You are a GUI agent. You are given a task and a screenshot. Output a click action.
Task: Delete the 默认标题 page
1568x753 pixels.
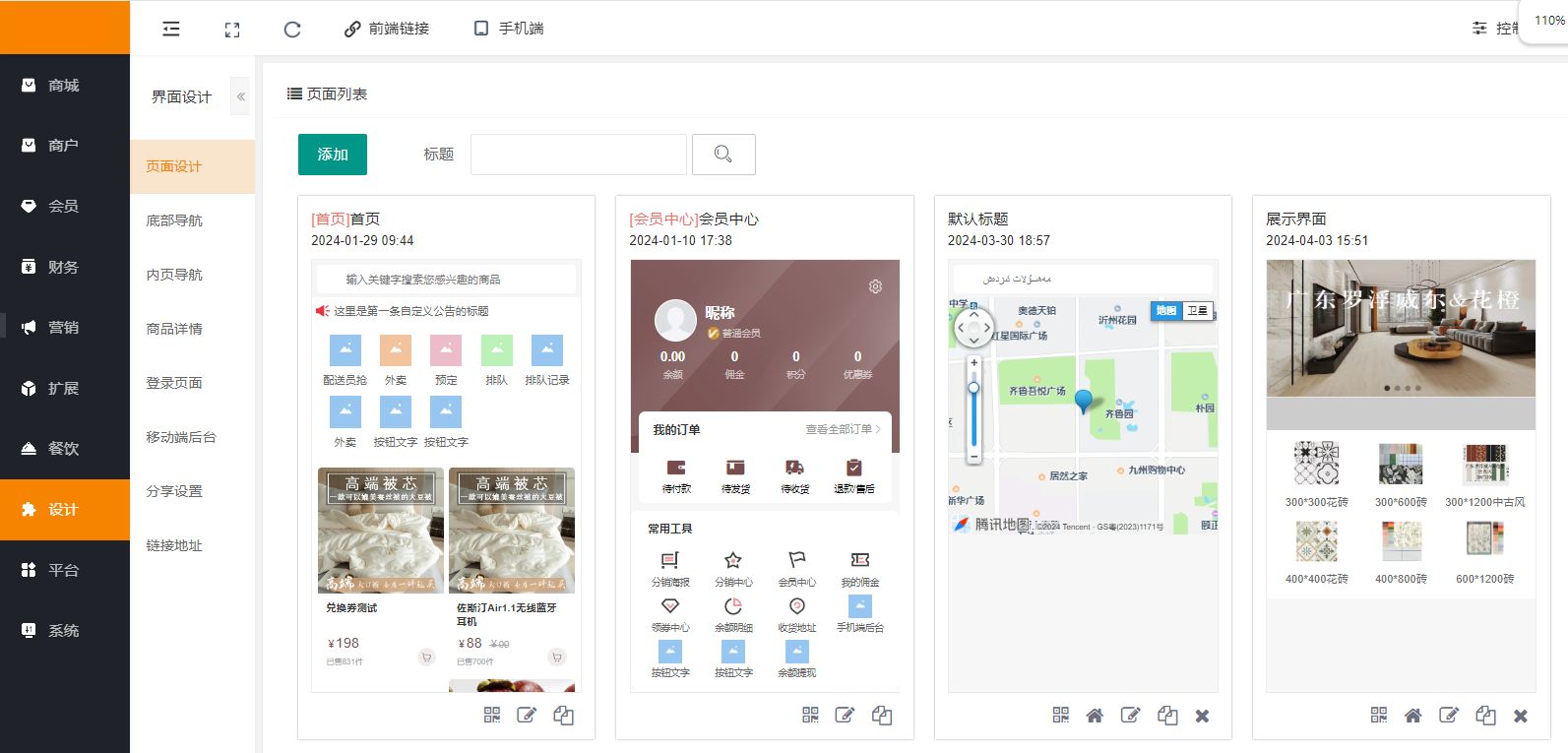pyautogui.click(x=1202, y=716)
